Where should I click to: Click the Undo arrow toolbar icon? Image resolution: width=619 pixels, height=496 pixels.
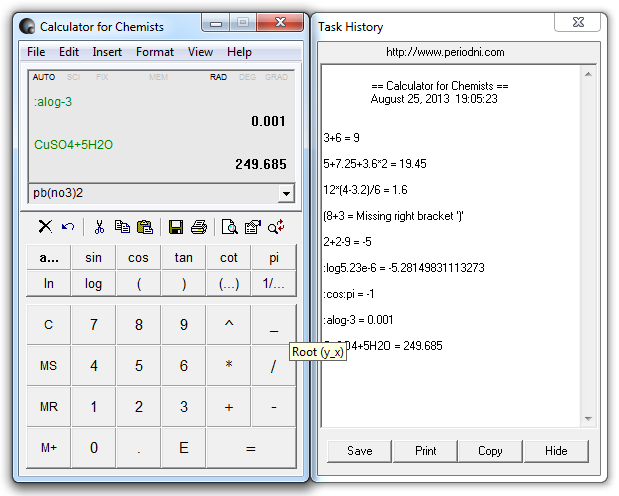(x=68, y=227)
